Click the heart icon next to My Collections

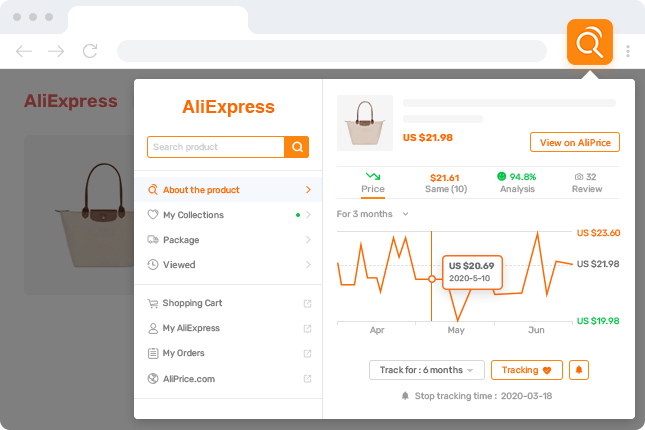coord(153,215)
